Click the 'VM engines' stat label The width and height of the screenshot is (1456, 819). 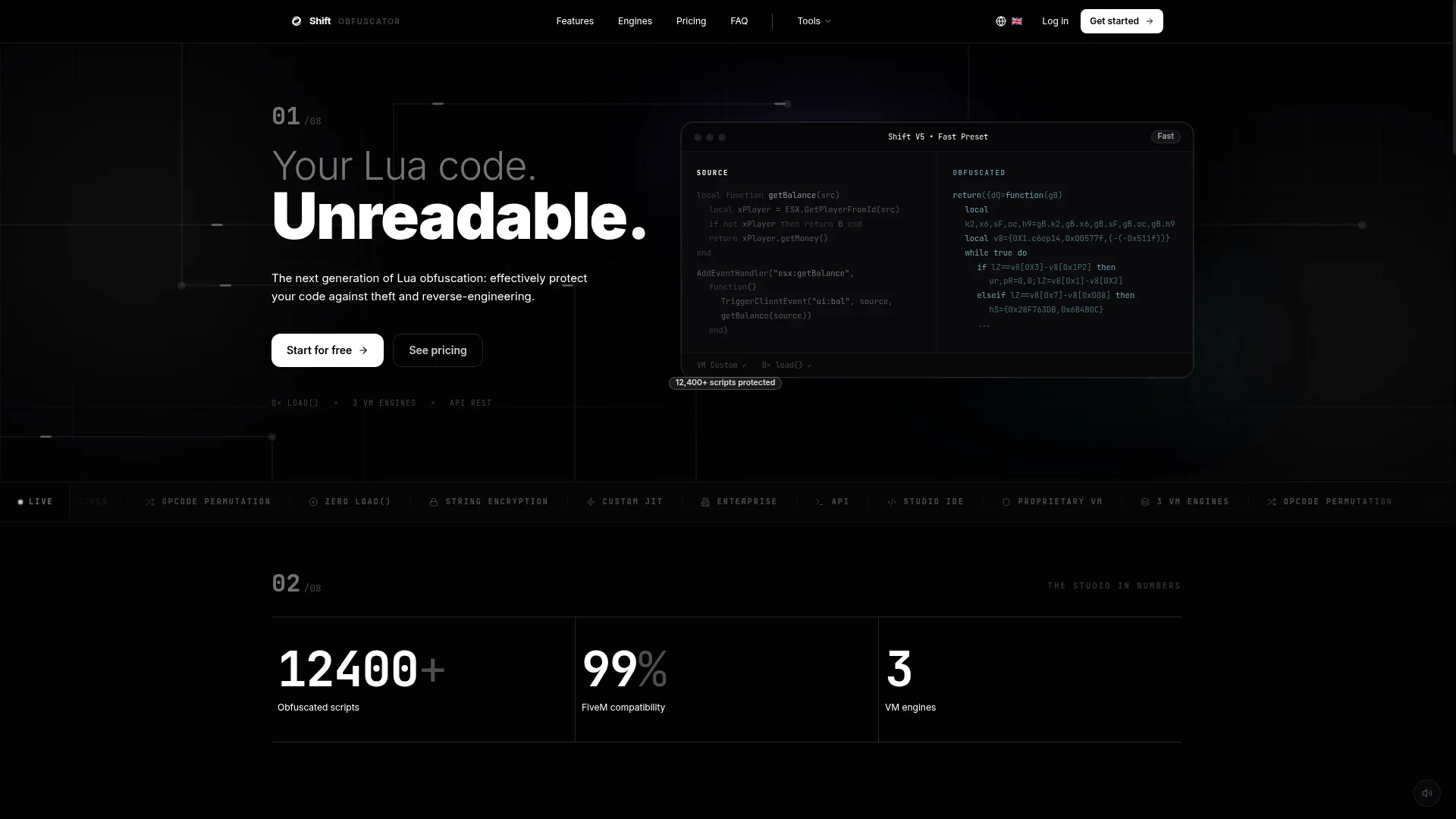coord(910,708)
